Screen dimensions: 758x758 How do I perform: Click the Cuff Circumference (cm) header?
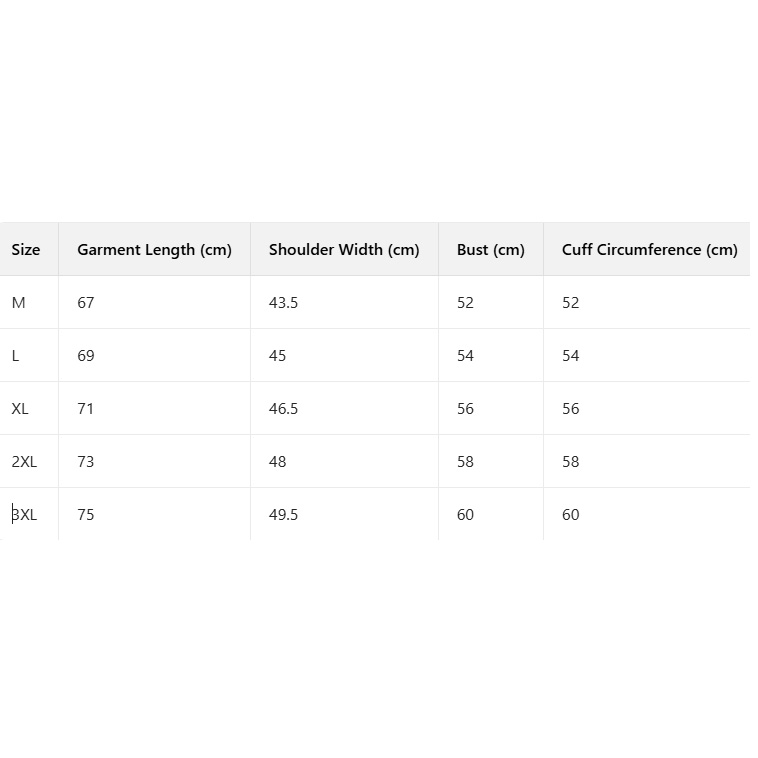point(649,250)
